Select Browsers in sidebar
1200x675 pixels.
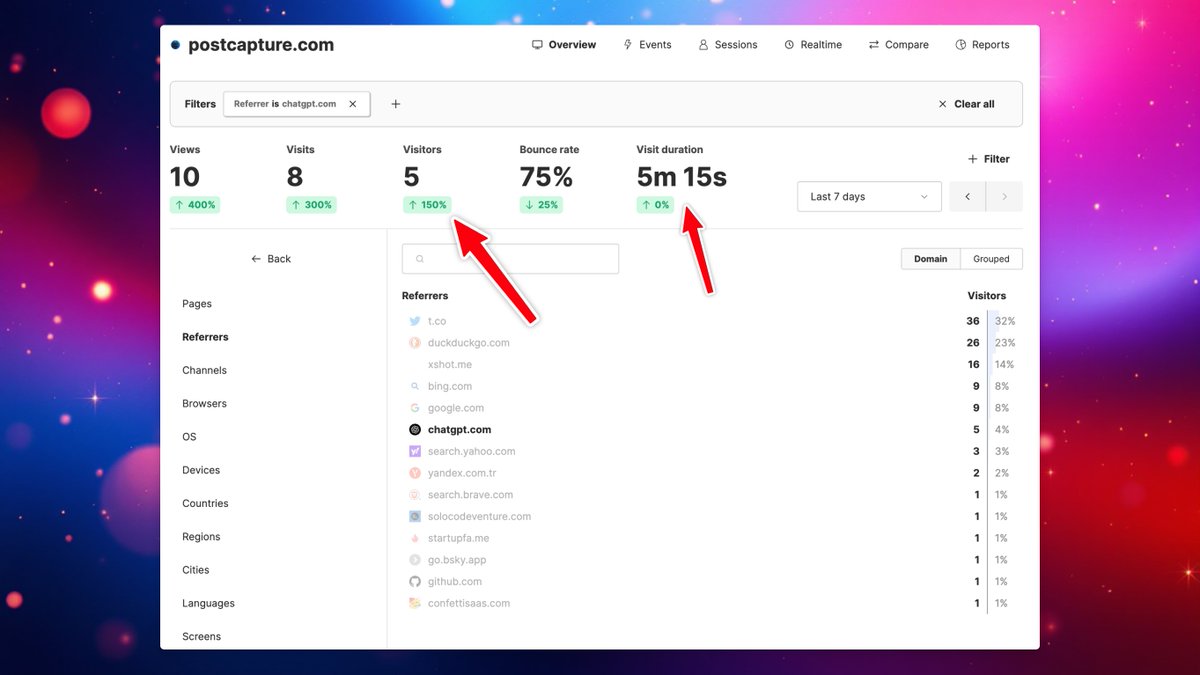pyautogui.click(x=204, y=404)
